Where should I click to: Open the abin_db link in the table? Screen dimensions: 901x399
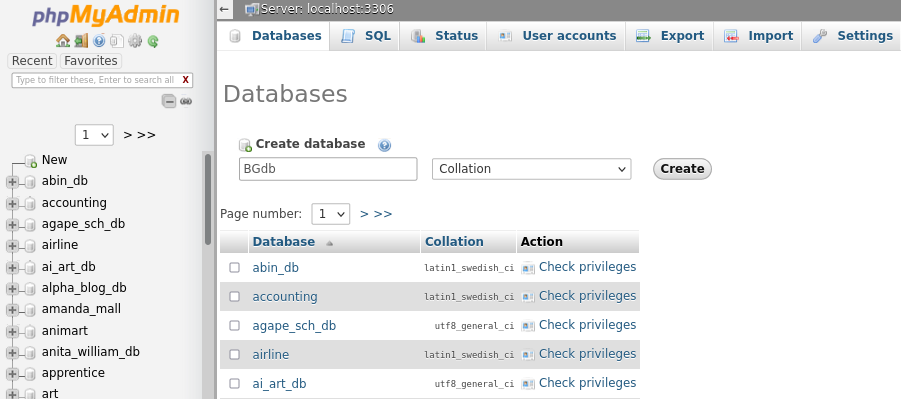coord(276,268)
